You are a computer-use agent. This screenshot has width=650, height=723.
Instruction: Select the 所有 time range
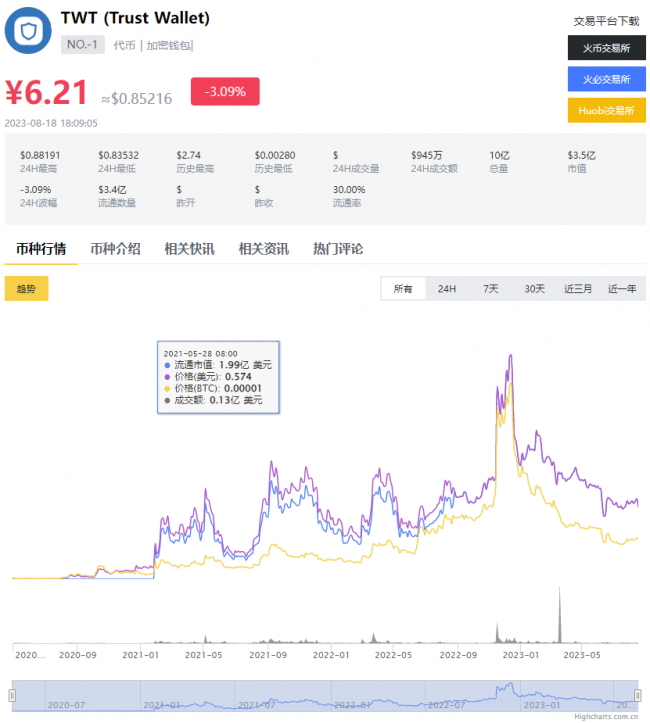click(x=403, y=289)
